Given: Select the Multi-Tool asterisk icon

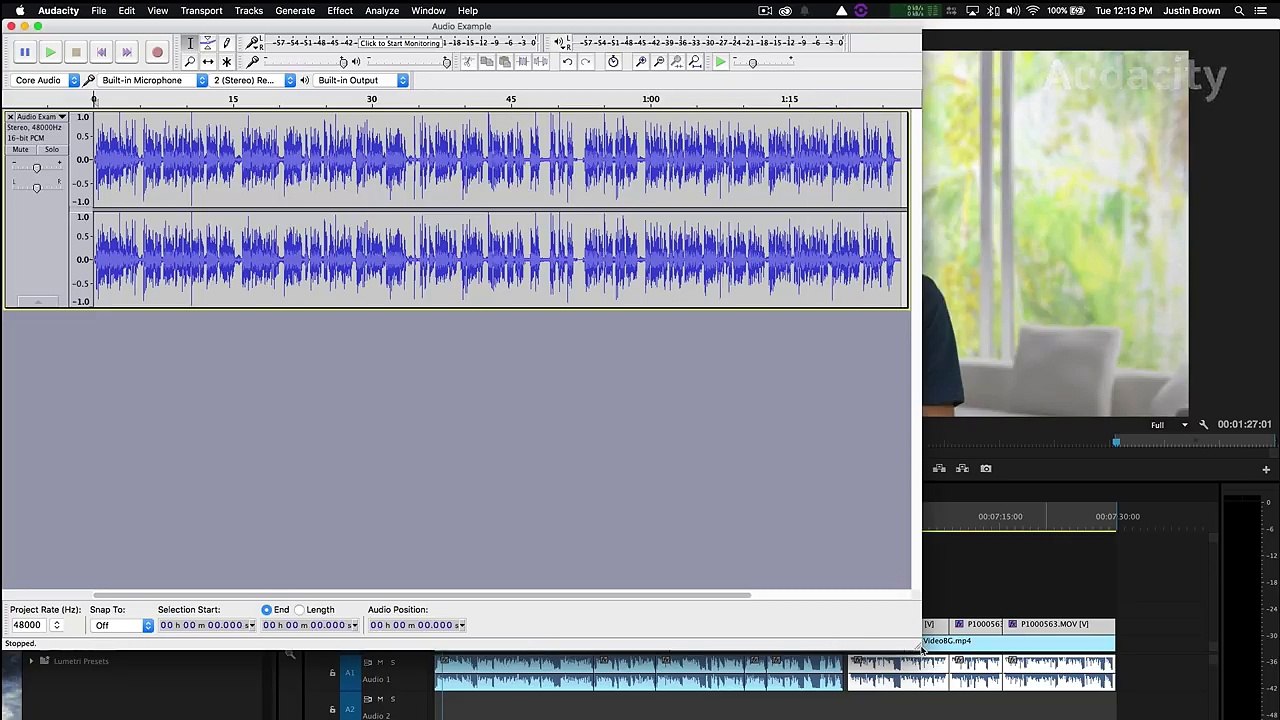Looking at the screenshot, I should (226, 62).
